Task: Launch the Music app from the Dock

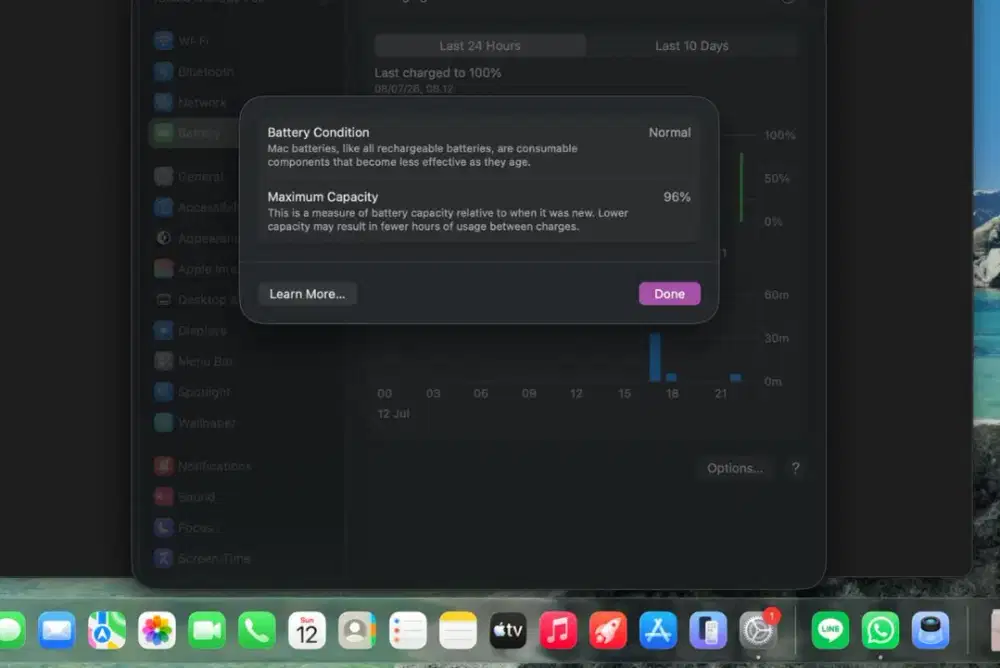Action: 558,630
